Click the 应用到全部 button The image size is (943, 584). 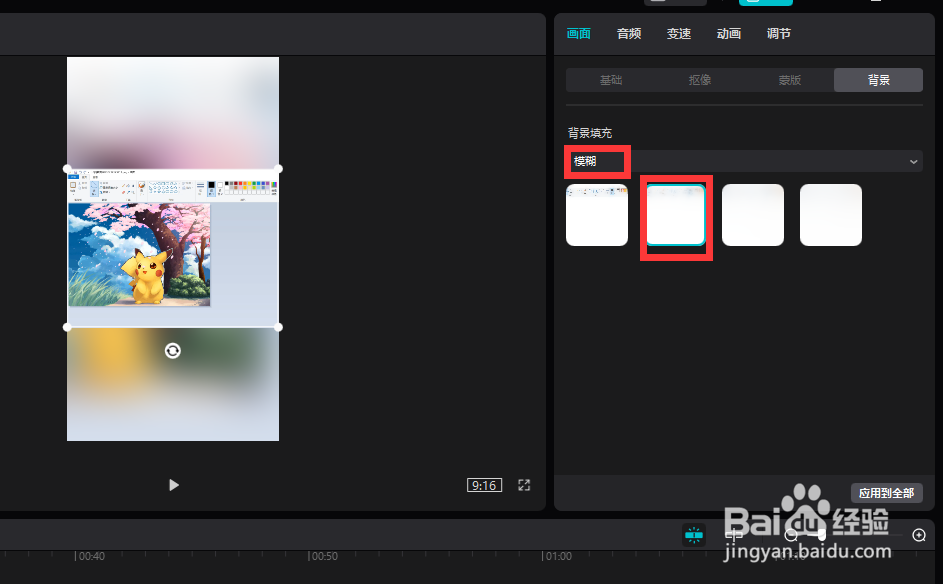click(x=886, y=493)
